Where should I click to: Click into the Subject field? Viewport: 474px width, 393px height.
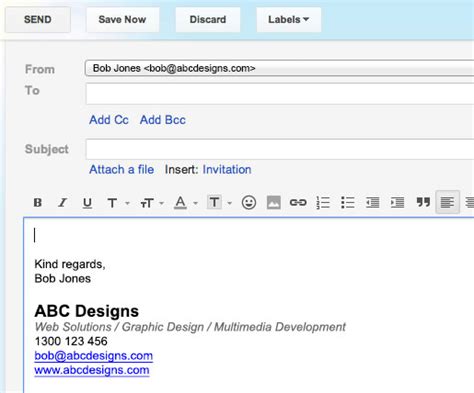coord(280,149)
